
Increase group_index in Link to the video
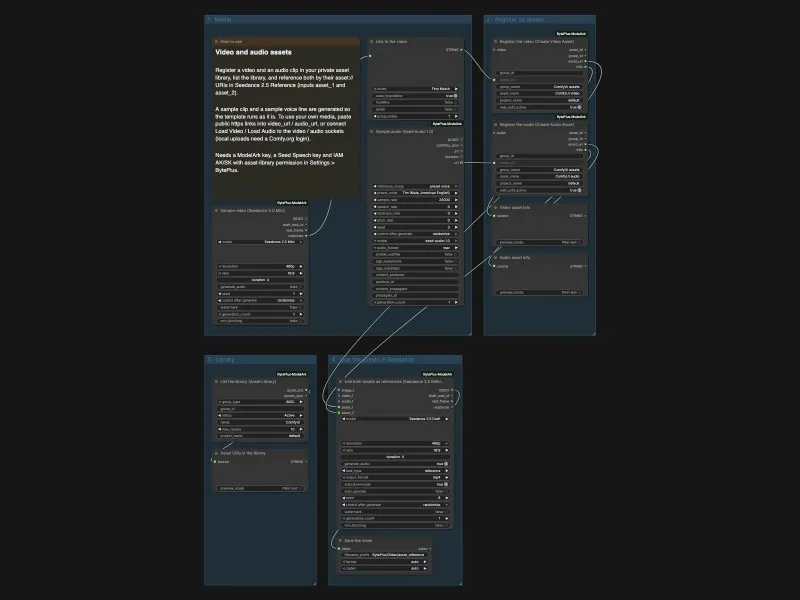coord(456,116)
